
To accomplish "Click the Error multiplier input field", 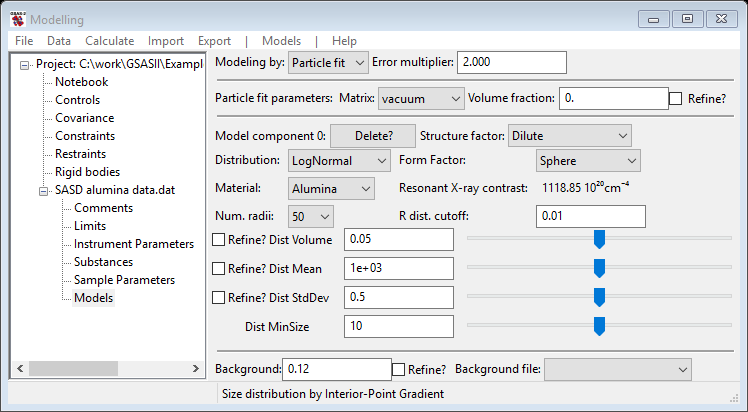I will [x=512, y=62].
